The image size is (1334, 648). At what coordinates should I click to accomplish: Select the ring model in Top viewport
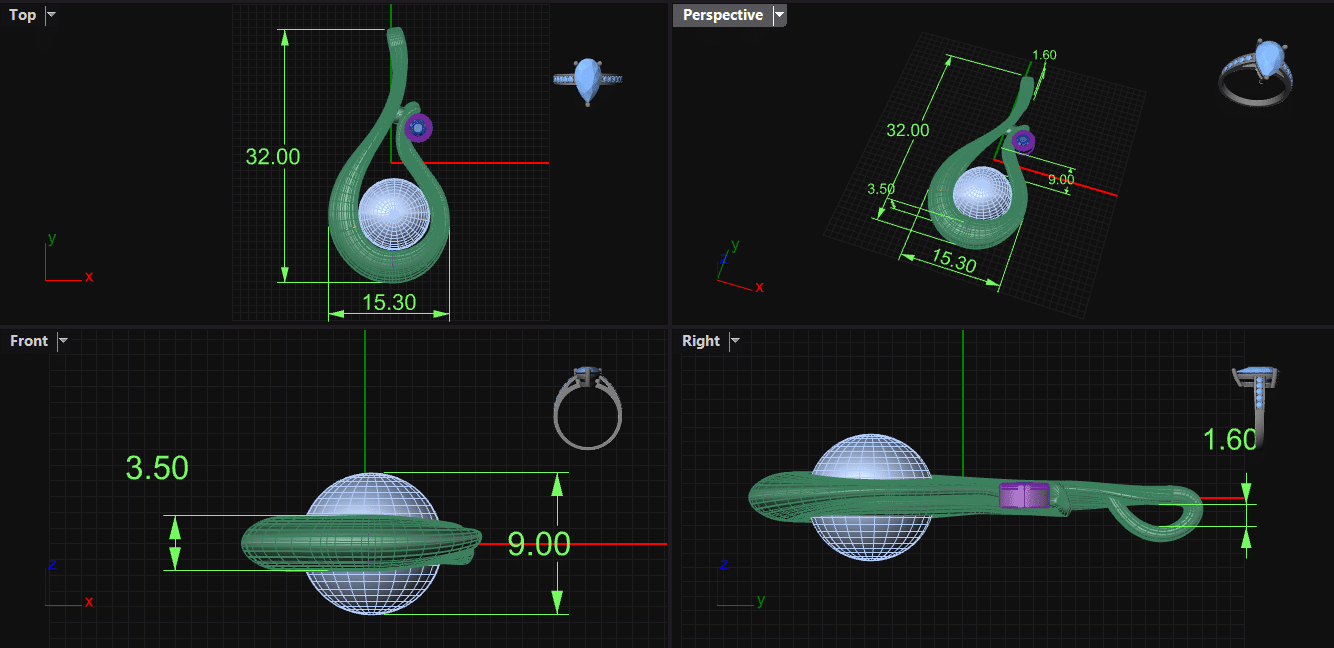pyautogui.click(x=588, y=80)
